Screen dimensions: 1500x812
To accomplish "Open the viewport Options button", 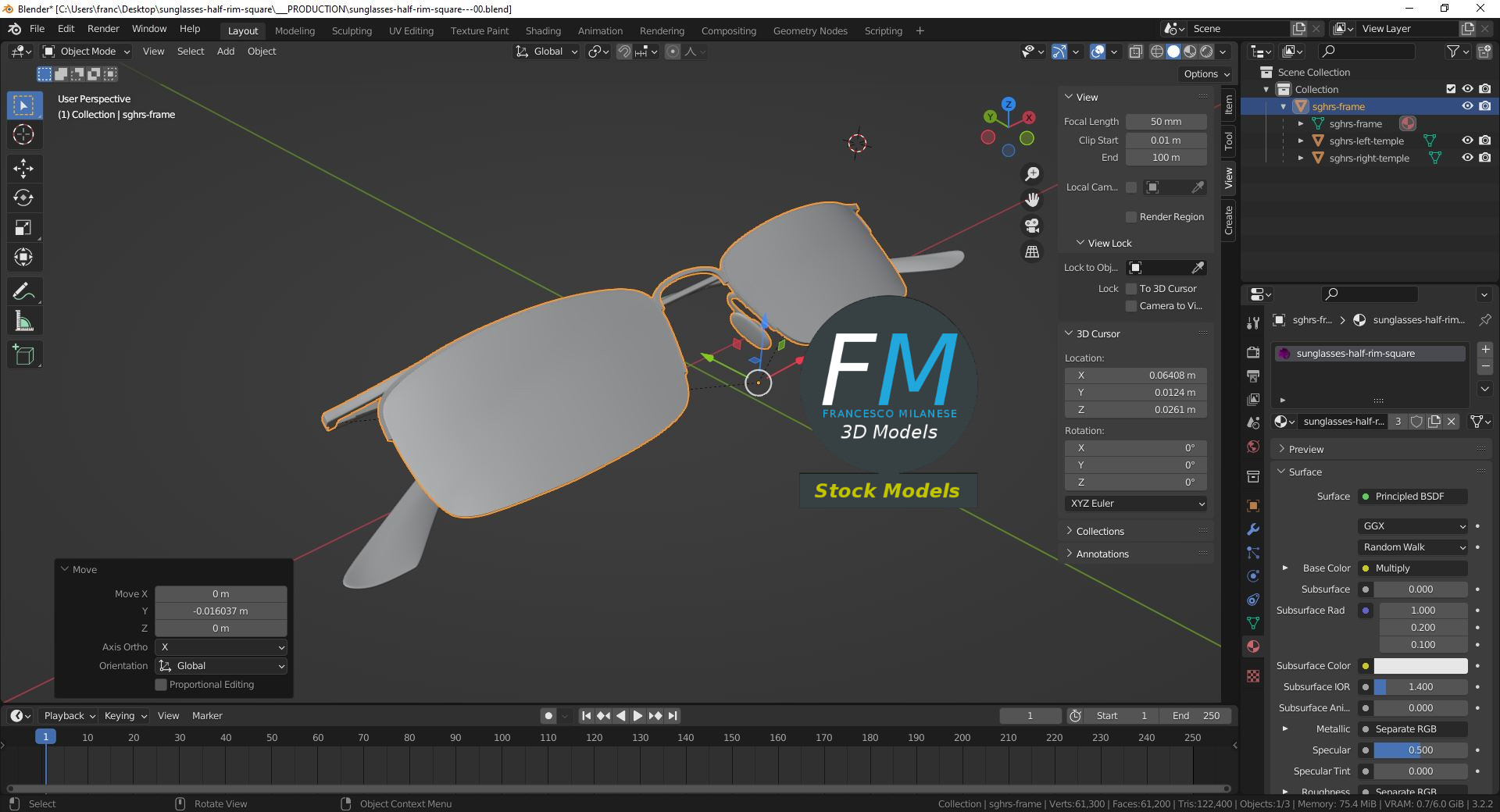I will click(1205, 74).
